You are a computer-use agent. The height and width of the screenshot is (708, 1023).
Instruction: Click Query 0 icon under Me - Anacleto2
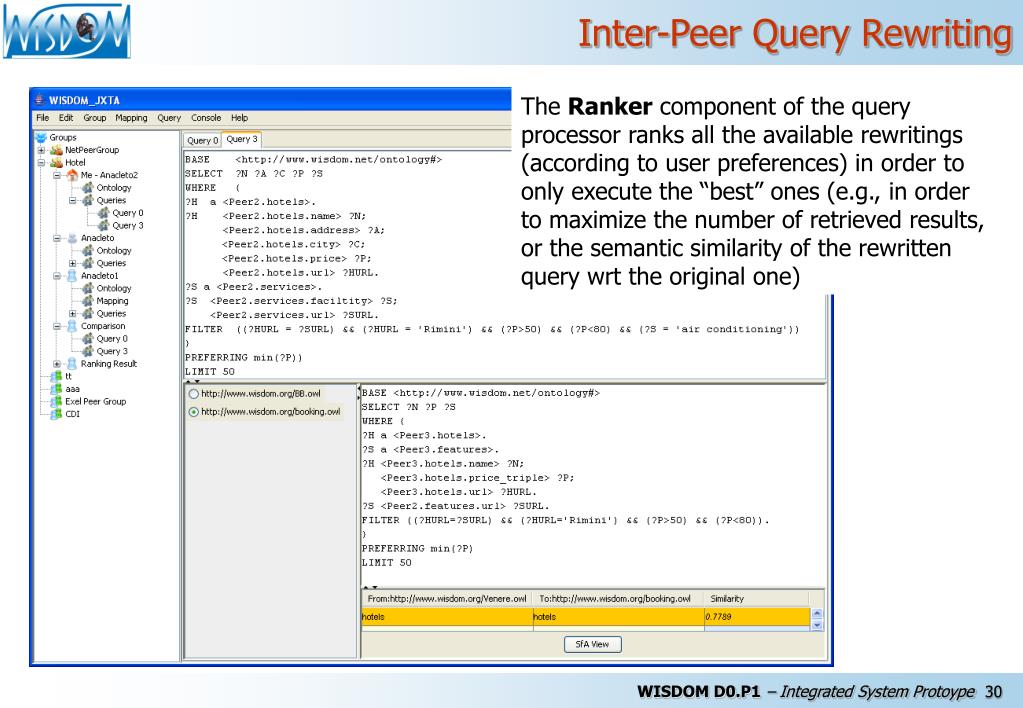point(104,213)
